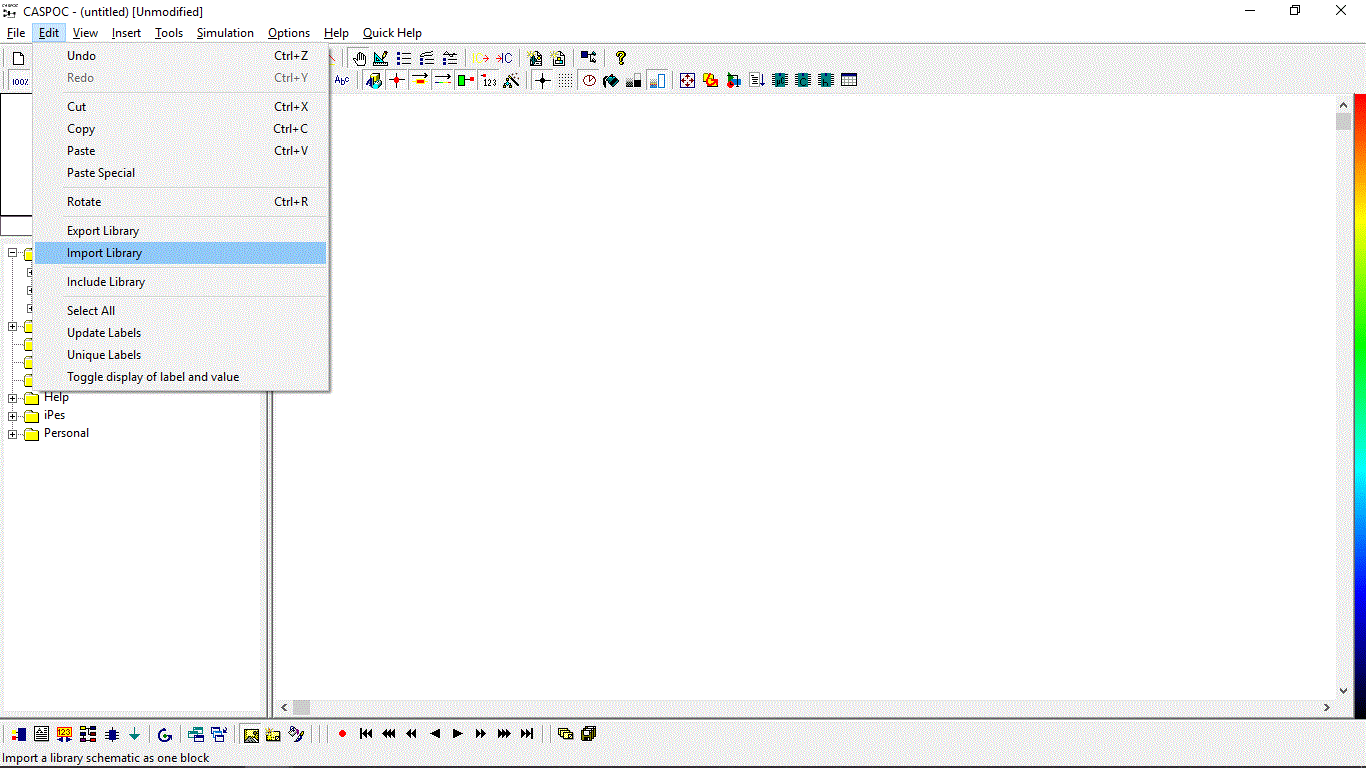Image resolution: width=1366 pixels, height=768 pixels.
Task: Click the skip-to-start playback button
Action: click(366, 734)
